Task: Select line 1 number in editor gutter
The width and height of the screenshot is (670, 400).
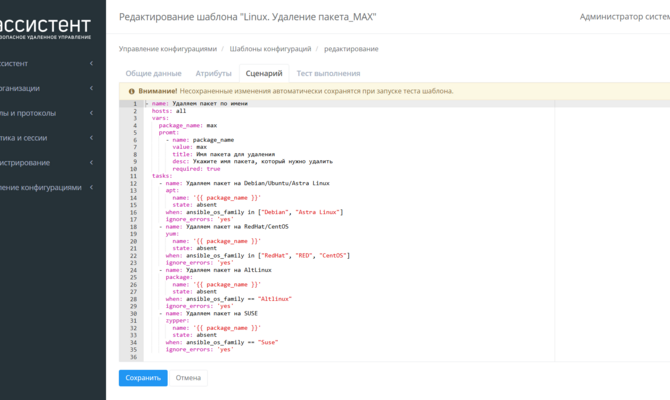Action: 135,104
